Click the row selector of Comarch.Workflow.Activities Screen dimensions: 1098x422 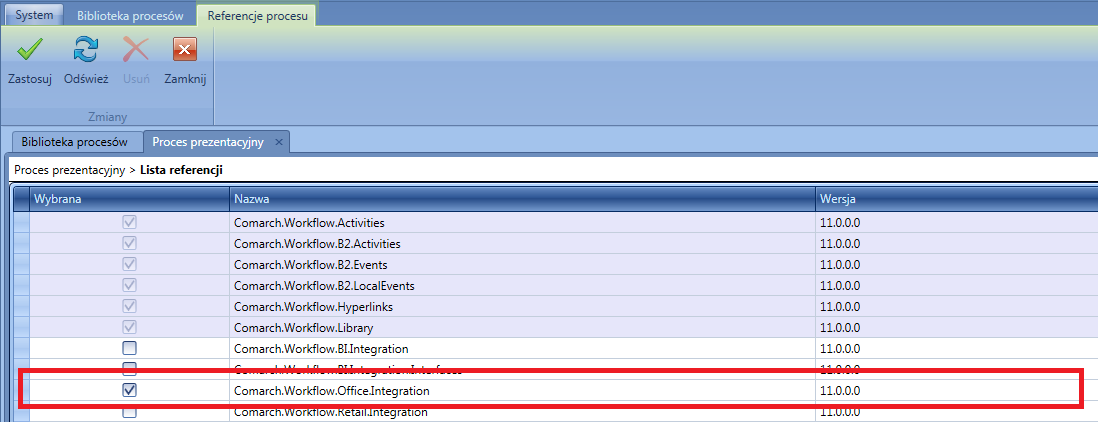point(22,223)
